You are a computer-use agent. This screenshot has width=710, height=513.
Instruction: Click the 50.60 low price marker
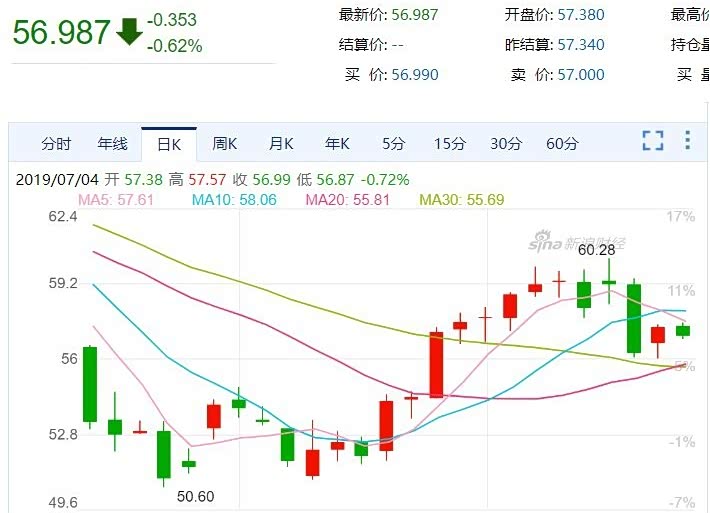pyautogui.click(x=196, y=496)
